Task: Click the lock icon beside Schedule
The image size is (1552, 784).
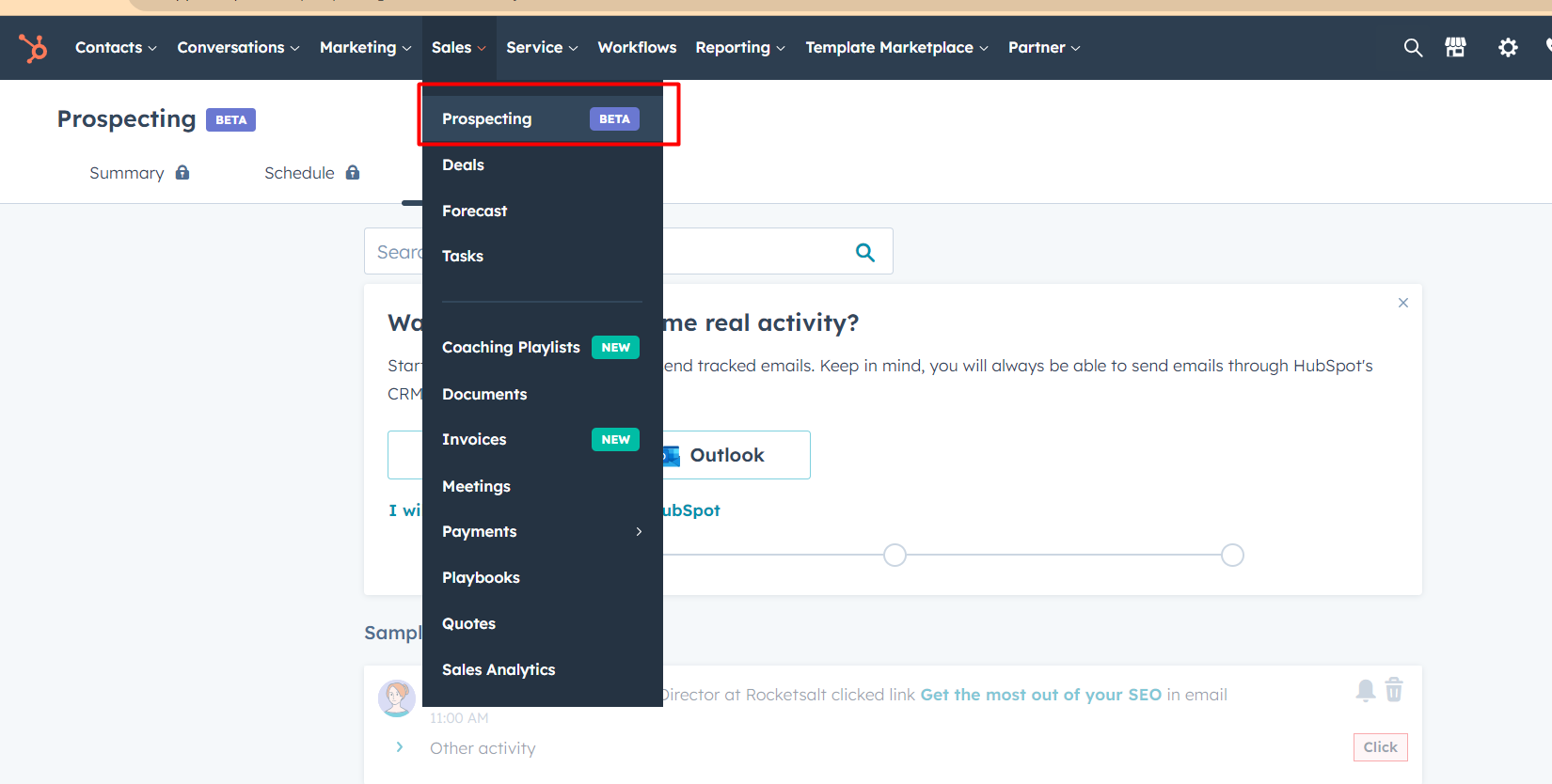Action: [x=353, y=172]
